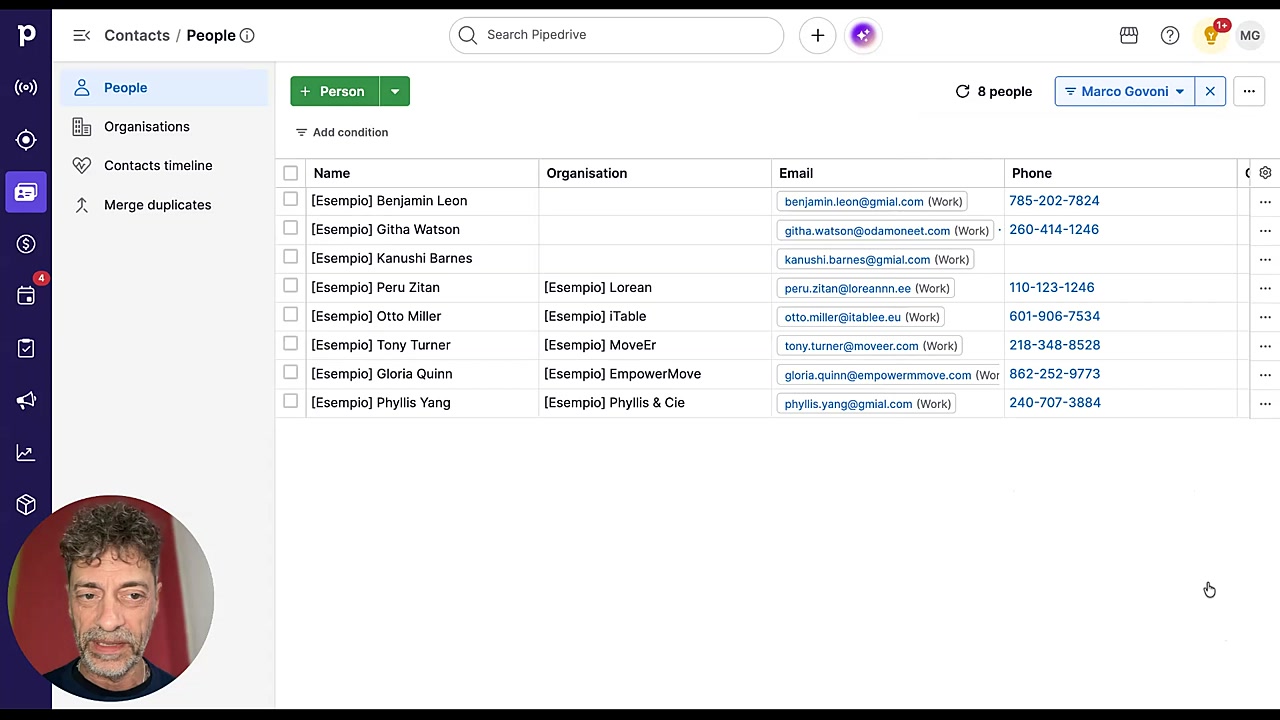Image resolution: width=1280 pixels, height=720 pixels.
Task: Expand the Person button dropdown arrow
Action: pos(395,91)
